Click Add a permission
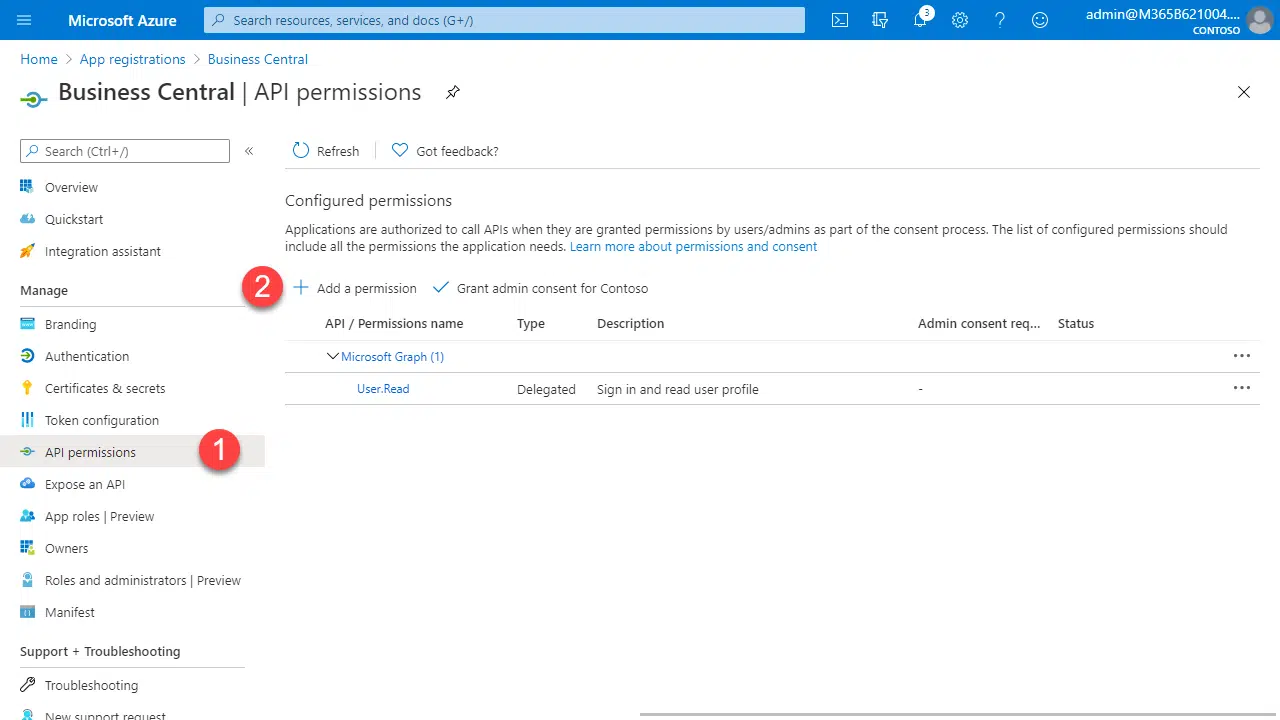The width and height of the screenshot is (1280, 720). click(355, 288)
